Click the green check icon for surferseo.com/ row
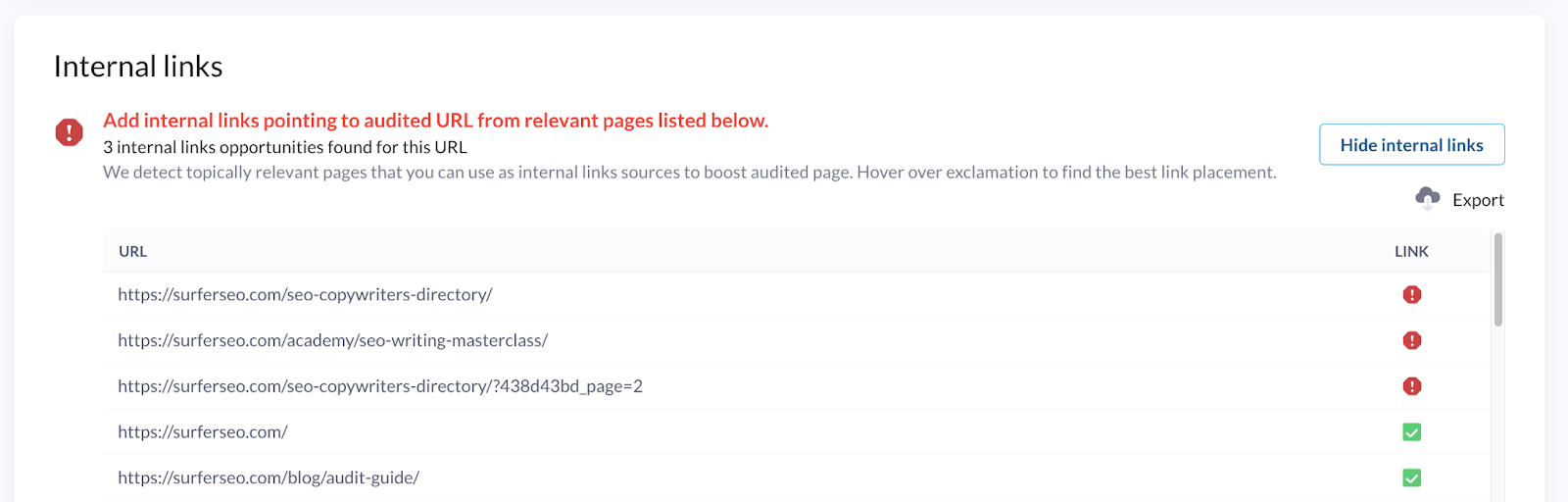This screenshot has width=1568, height=502. pyautogui.click(x=1412, y=432)
